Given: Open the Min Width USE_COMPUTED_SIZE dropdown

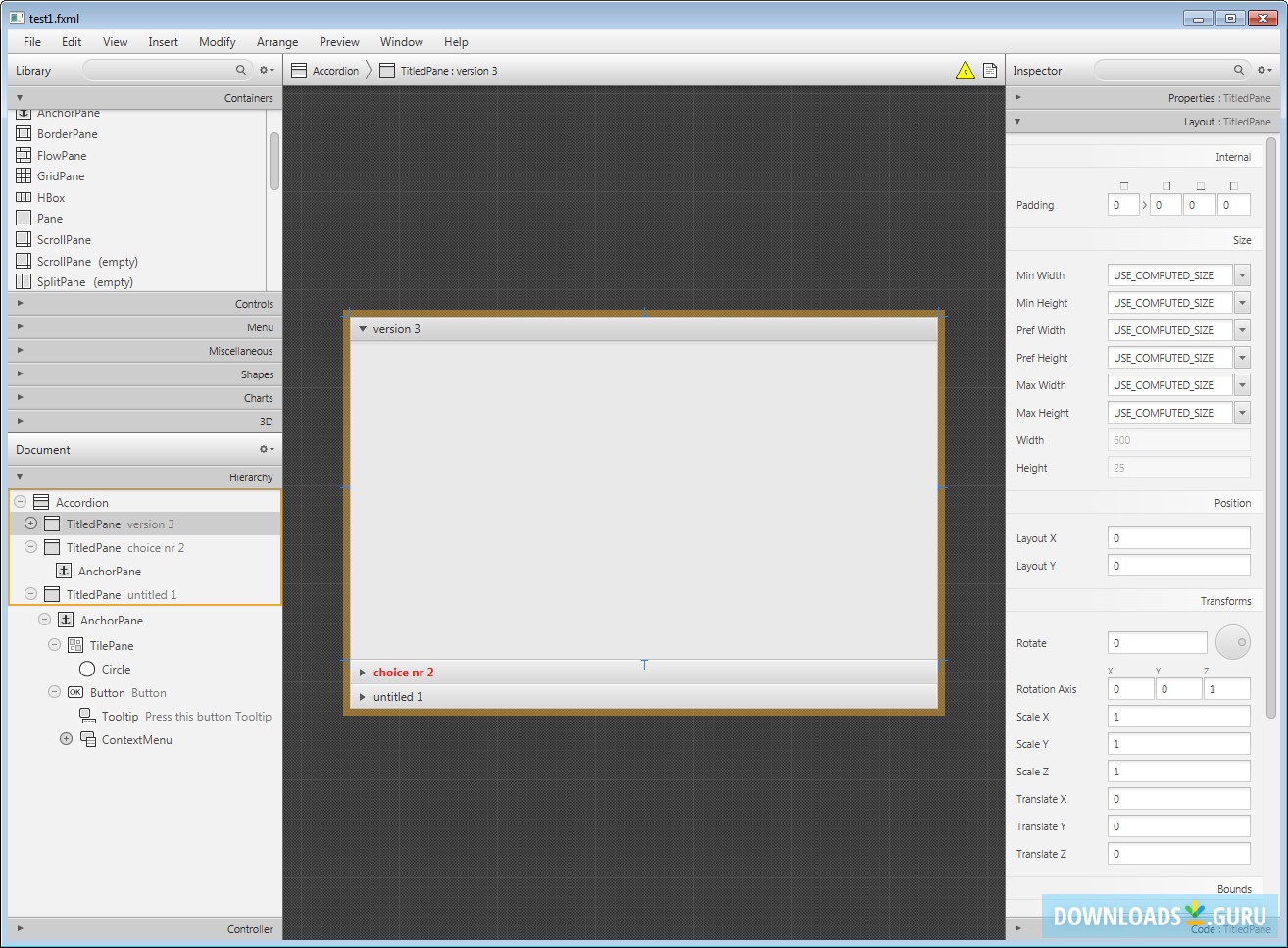Looking at the screenshot, I should (1241, 274).
